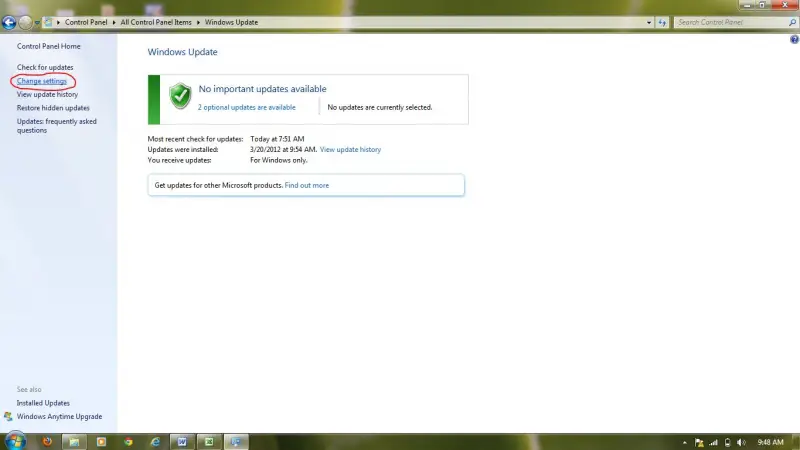The image size is (800, 450).
Task: Click the green shield checkmark icon
Action: (x=180, y=96)
